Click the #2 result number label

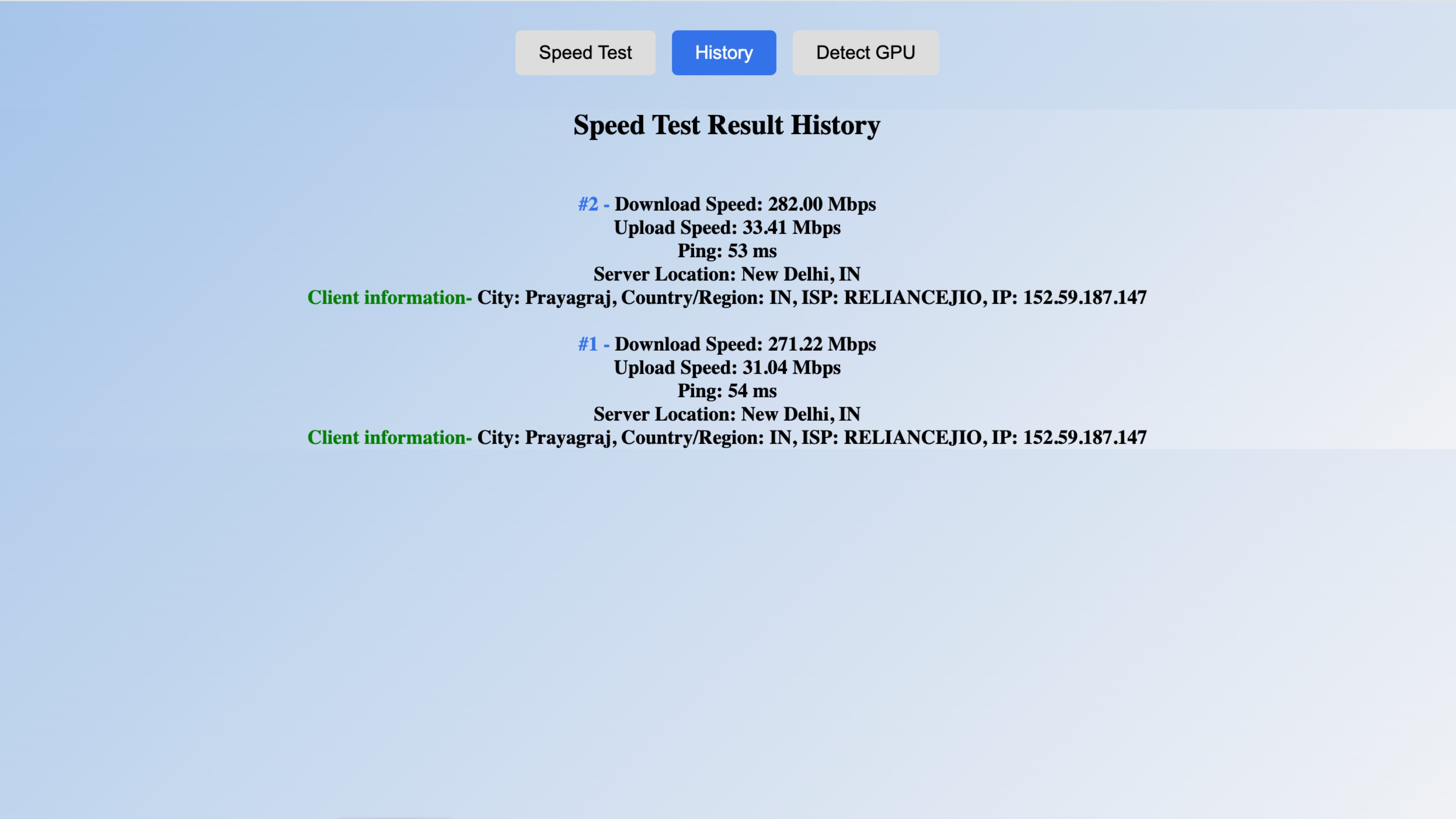[x=588, y=204]
